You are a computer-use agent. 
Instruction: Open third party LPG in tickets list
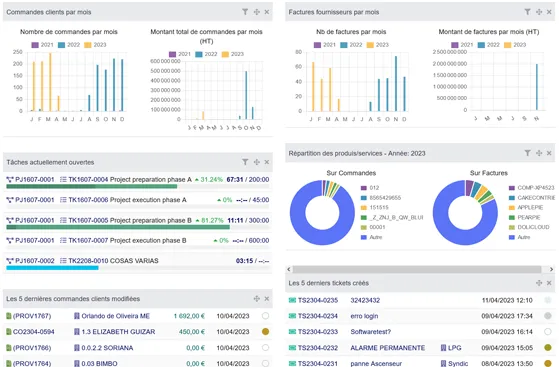[451, 348]
